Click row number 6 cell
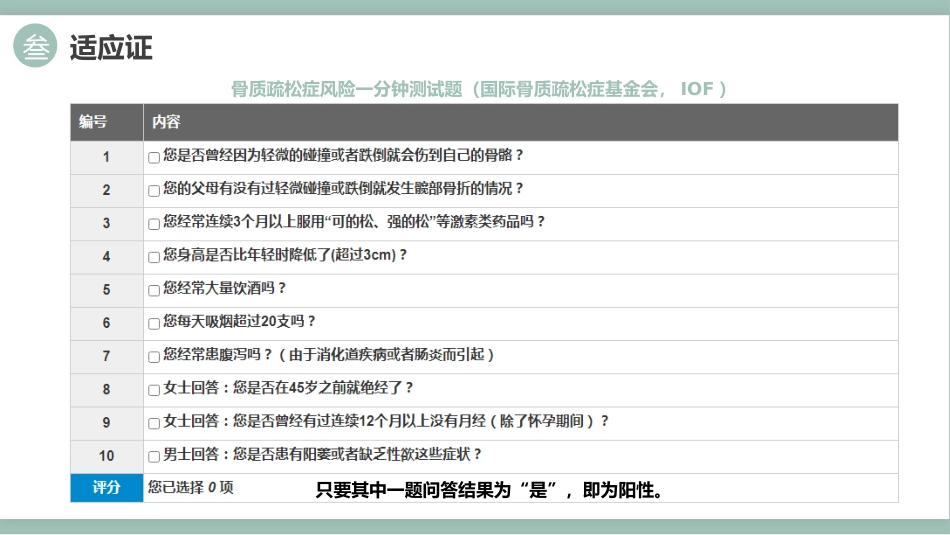Image resolution: width=950 pixels, height=535 pixels. tap(107, 324)
